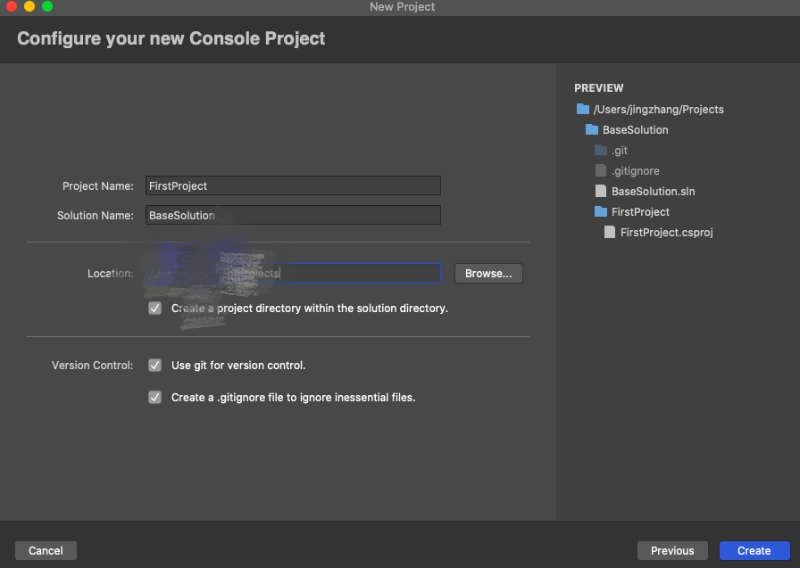Click the BaseSolution.sln file icon
The height and width of the screenshot is (568, 800).
point(601,191)
